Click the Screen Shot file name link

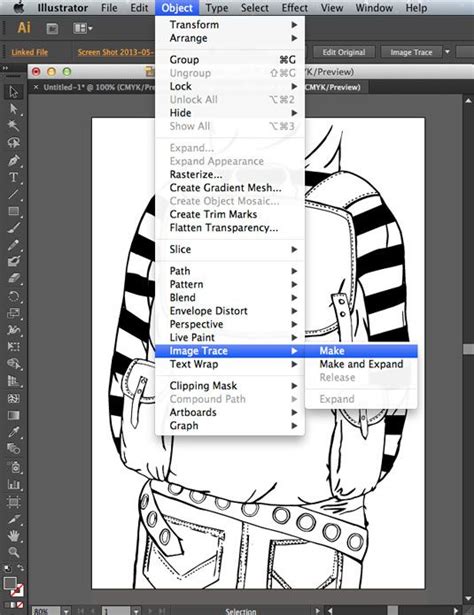point(115,52)
